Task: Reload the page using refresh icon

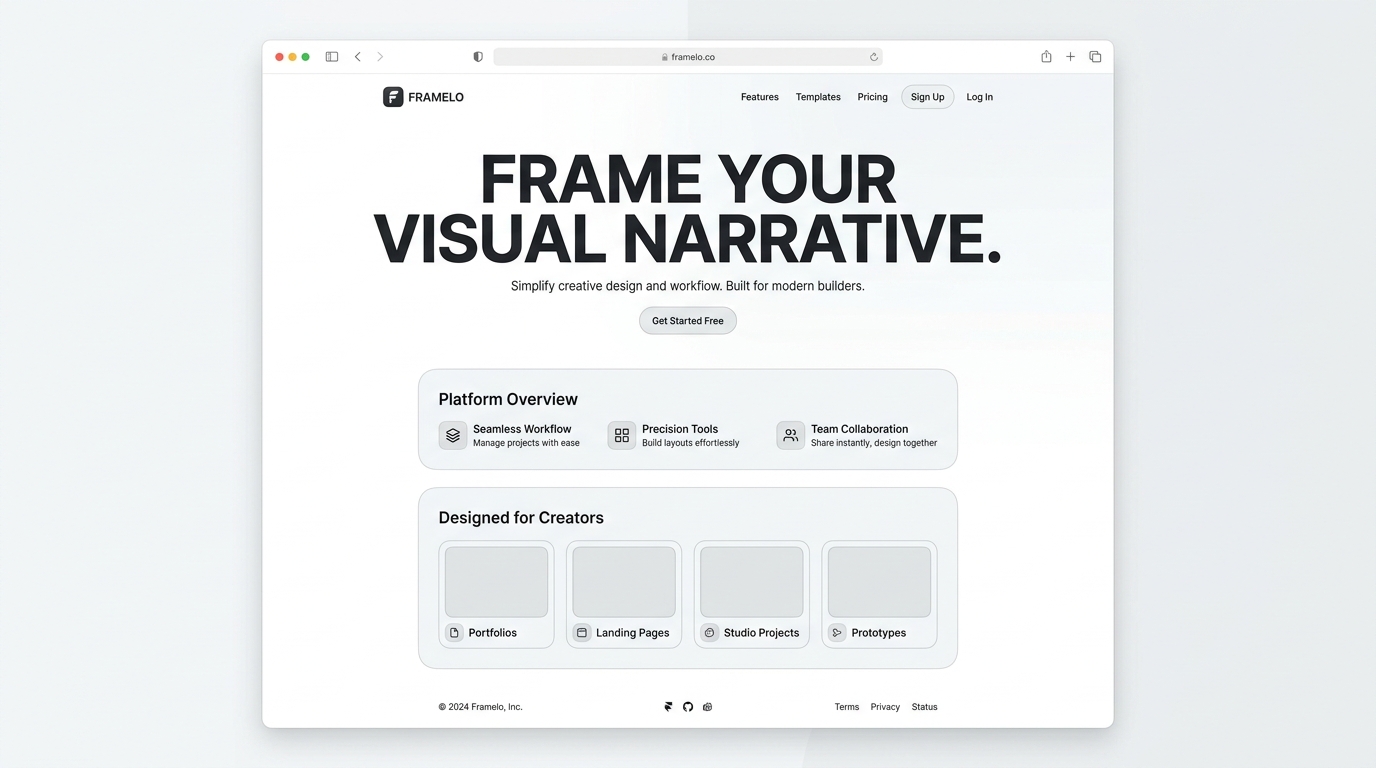Action: [x=874, y=57]
